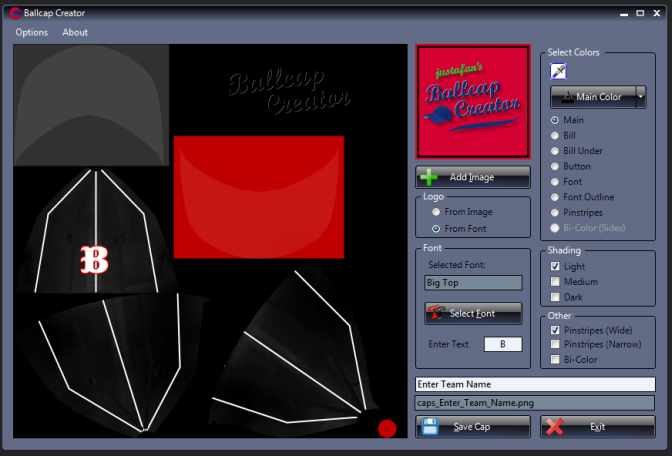Click the red X Exit icon
The image size is (672, 456).
point(556,427)
